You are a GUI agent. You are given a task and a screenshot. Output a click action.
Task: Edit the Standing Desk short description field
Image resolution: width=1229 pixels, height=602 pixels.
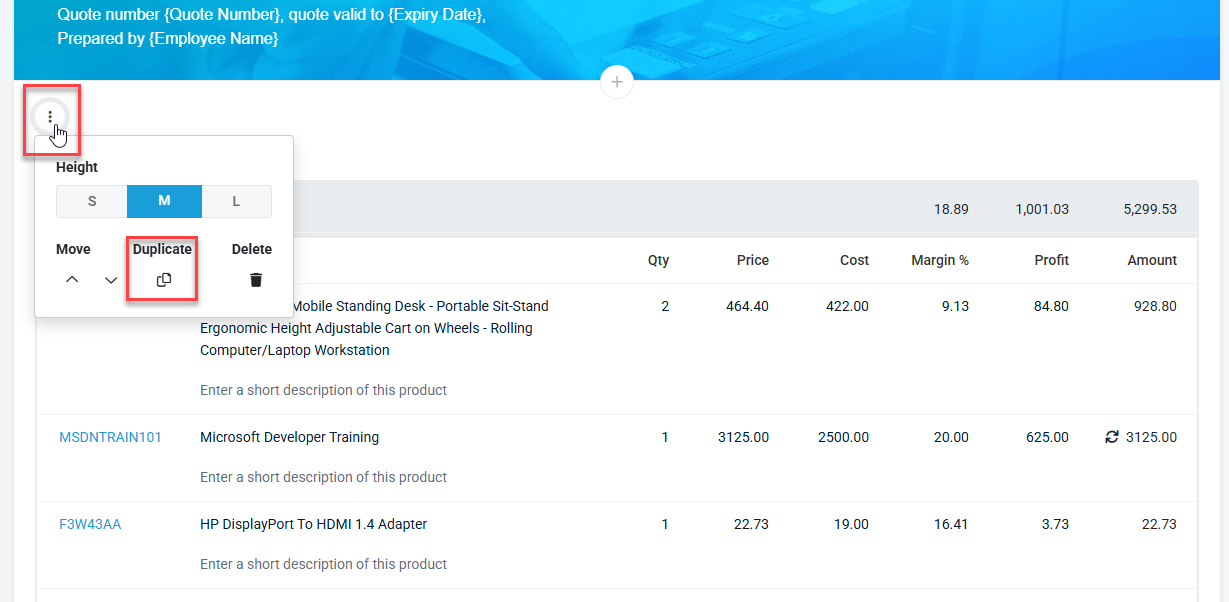pos(323,390)
